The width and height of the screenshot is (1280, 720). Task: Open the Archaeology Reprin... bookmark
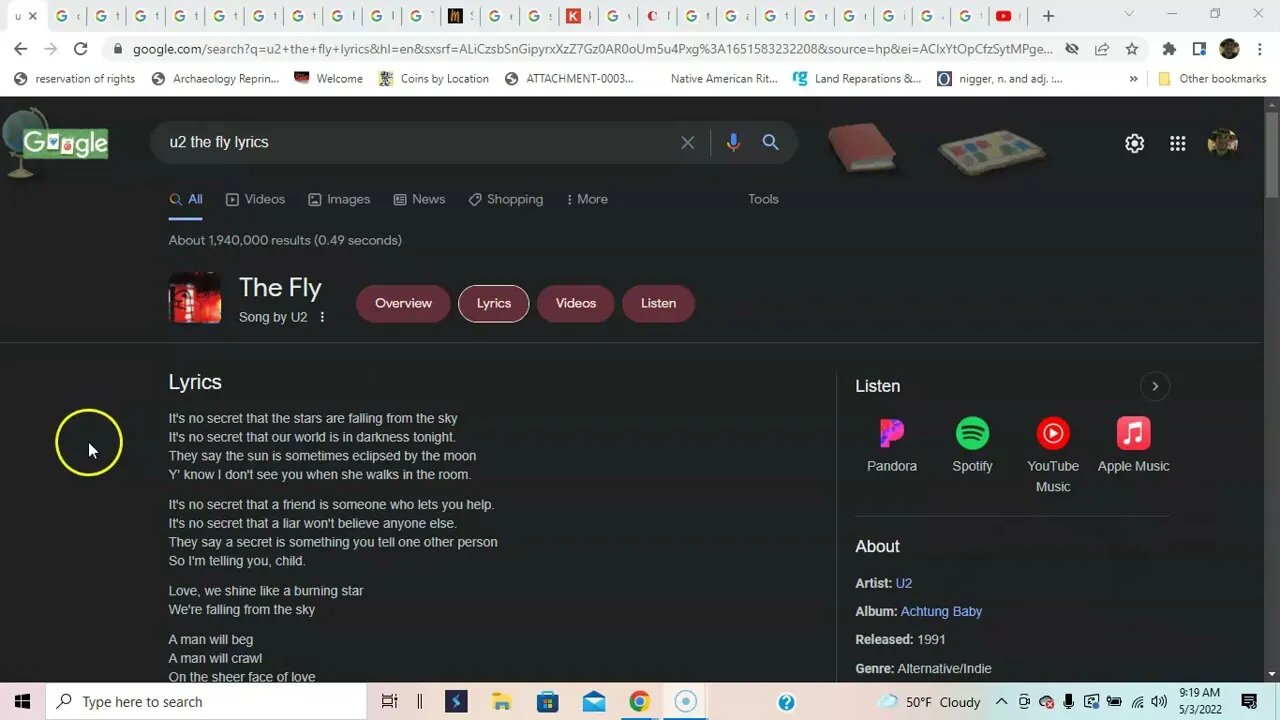click(215, 79)
